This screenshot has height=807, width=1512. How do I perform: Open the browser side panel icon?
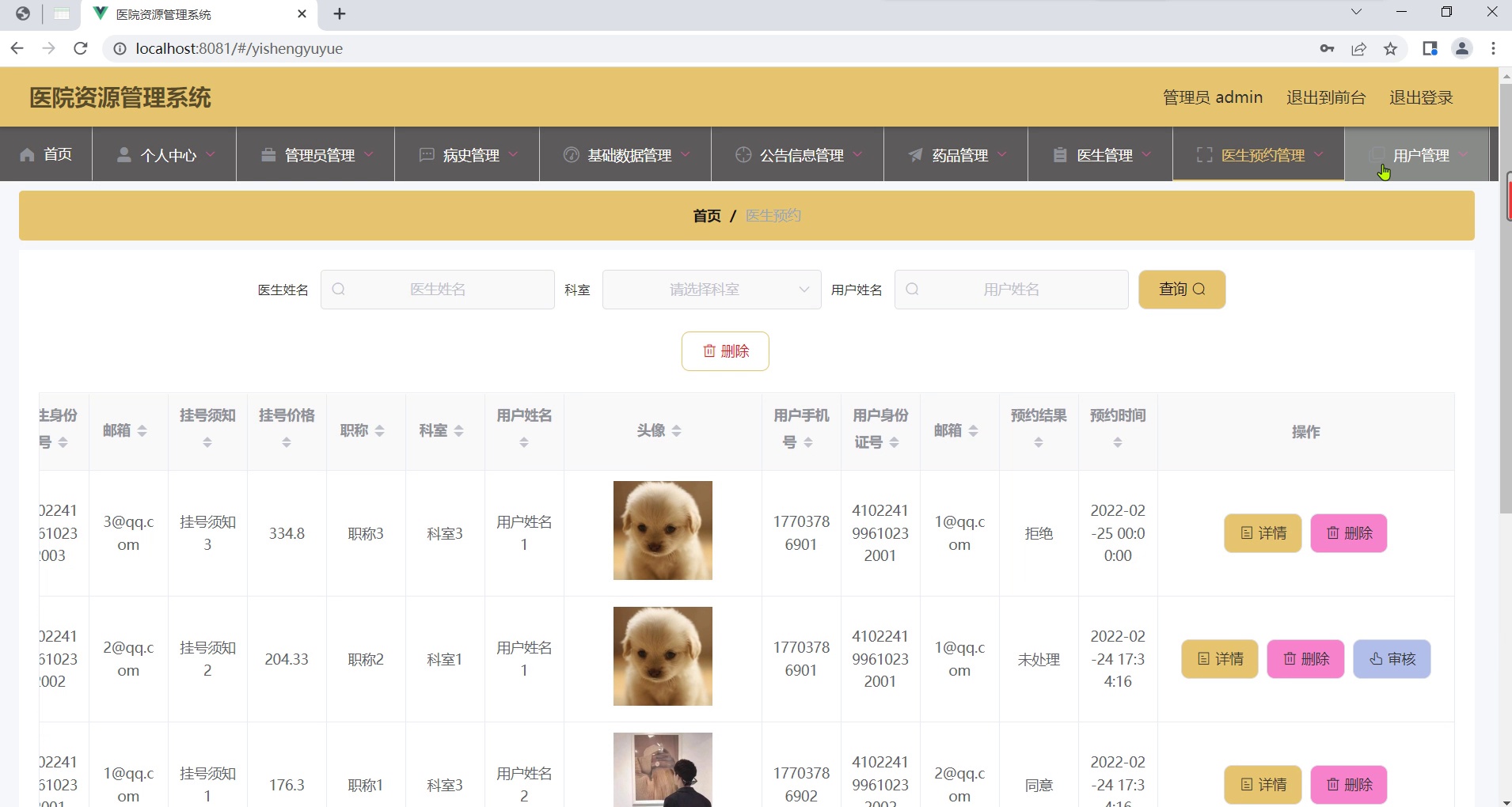[x=1430, y=48]
